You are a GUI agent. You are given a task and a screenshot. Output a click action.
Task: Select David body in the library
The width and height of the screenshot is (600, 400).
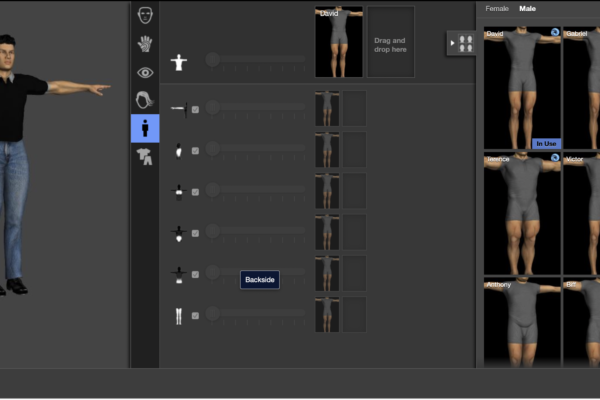click(522, 88)
